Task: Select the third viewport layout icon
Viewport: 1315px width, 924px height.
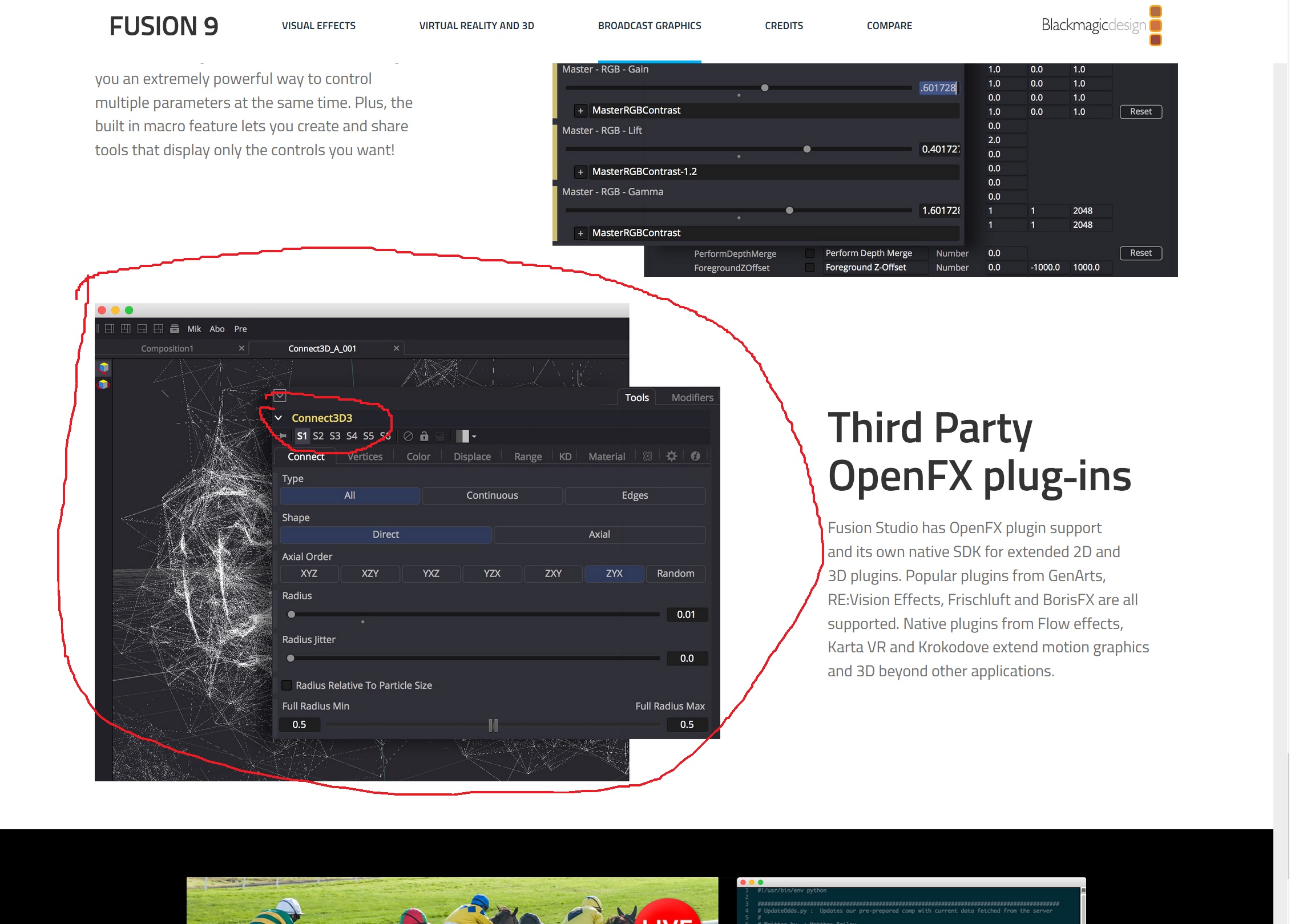Action: pos(142,329)
